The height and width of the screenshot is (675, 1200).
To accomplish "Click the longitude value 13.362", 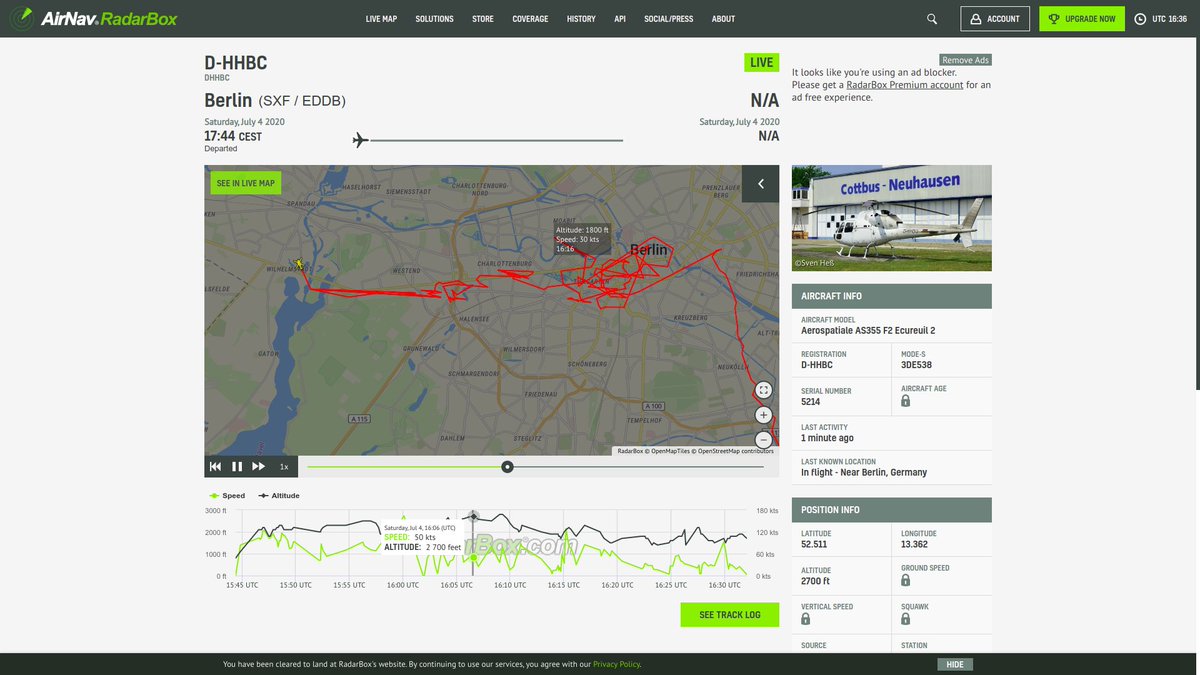I will pyautogui.click(x=914, y=545).
